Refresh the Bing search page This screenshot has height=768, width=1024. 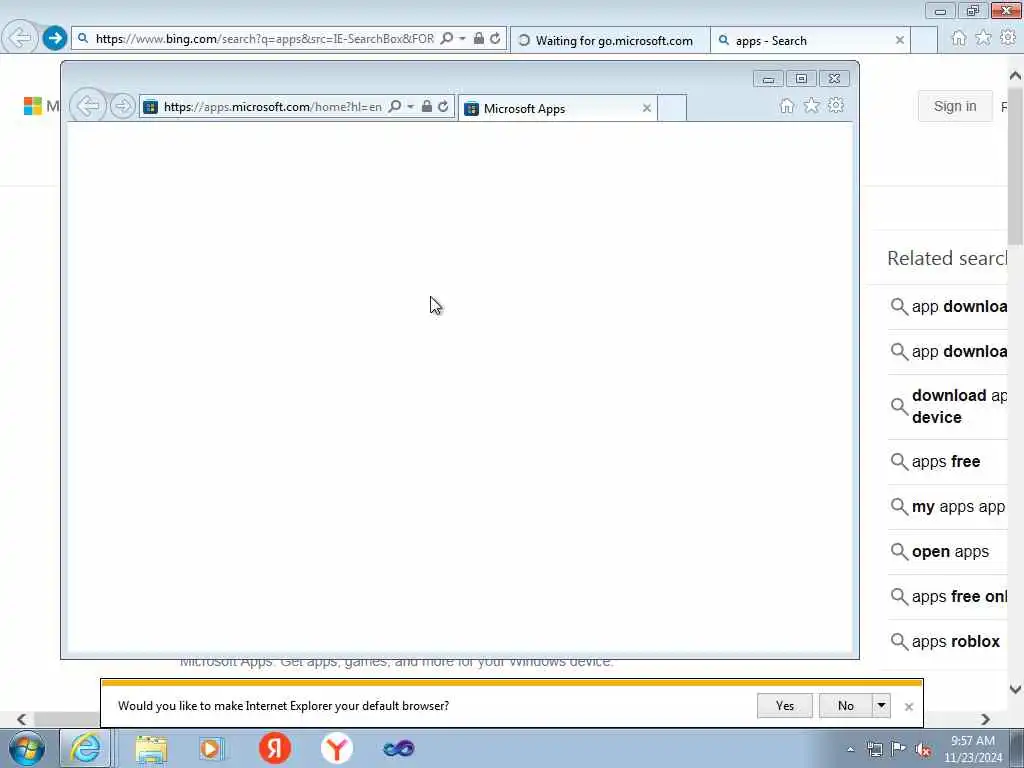point(496,39)
